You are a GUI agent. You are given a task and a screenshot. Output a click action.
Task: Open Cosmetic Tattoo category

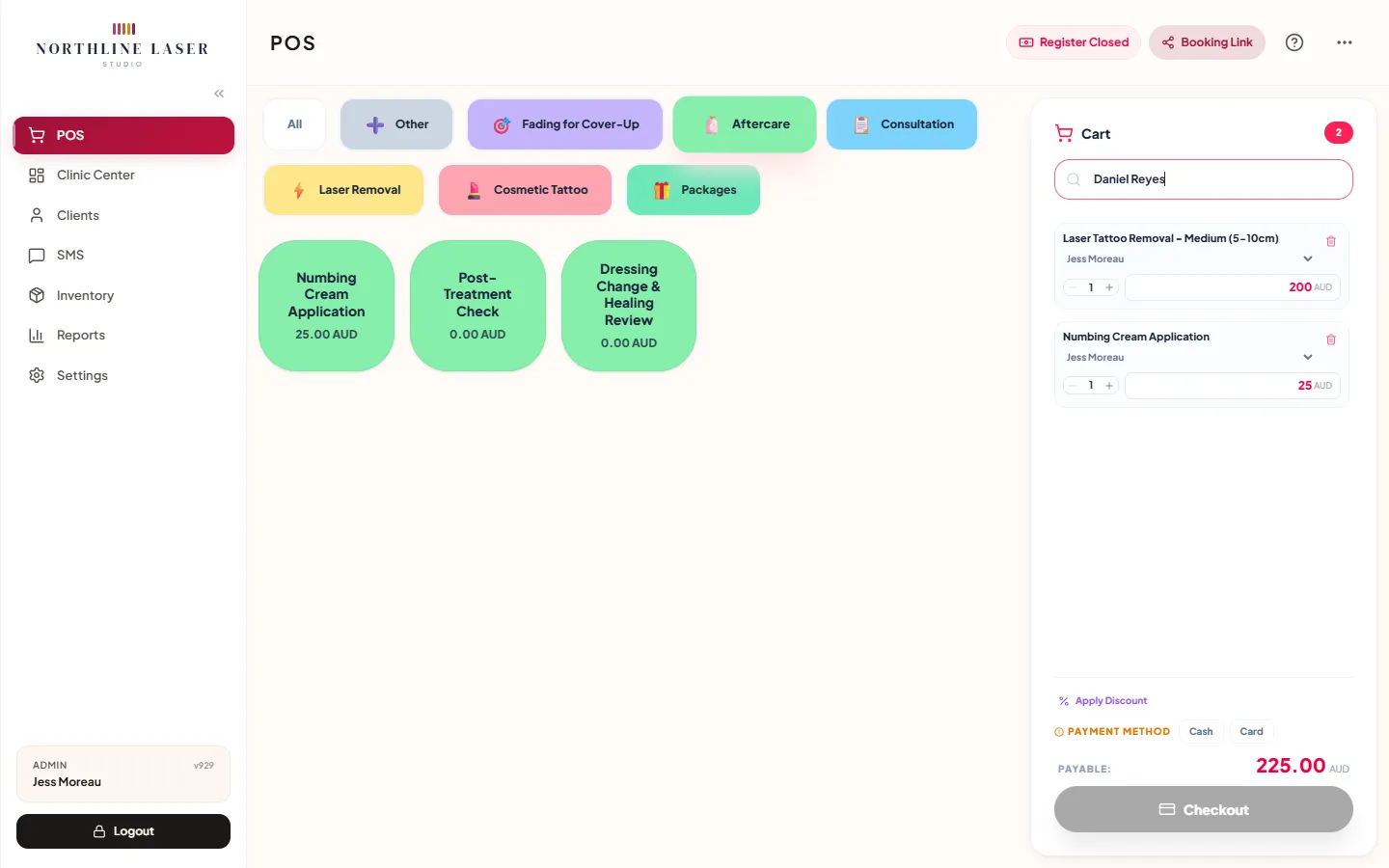tap(526, 190)
